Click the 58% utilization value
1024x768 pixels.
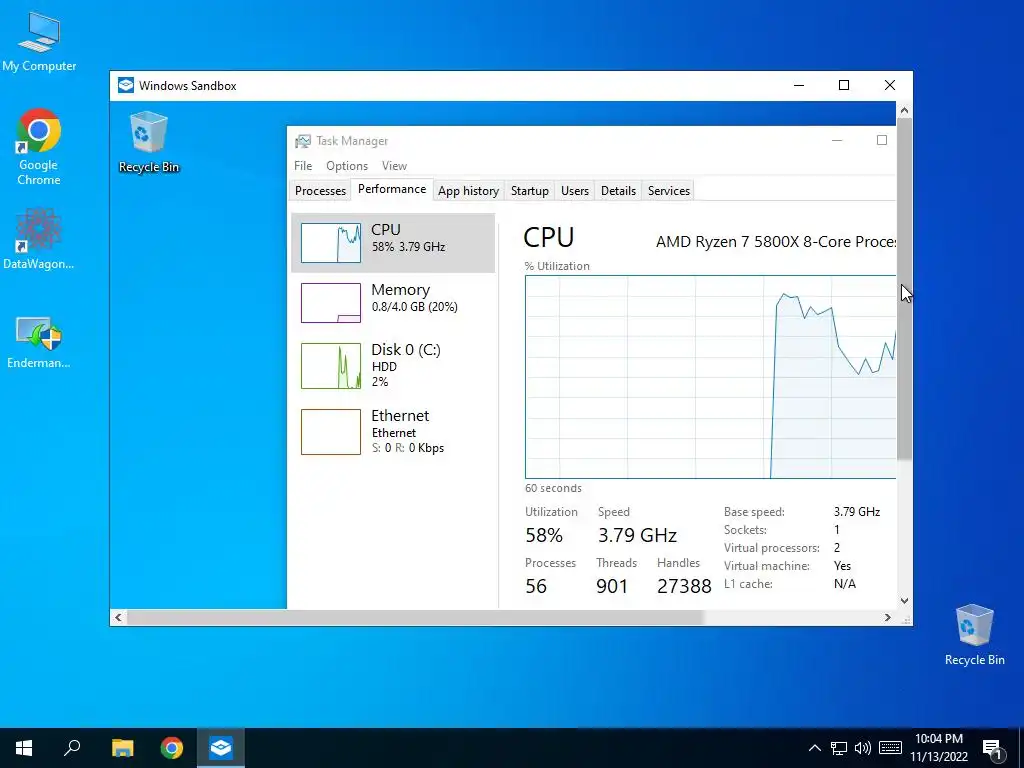pos(544,536)
